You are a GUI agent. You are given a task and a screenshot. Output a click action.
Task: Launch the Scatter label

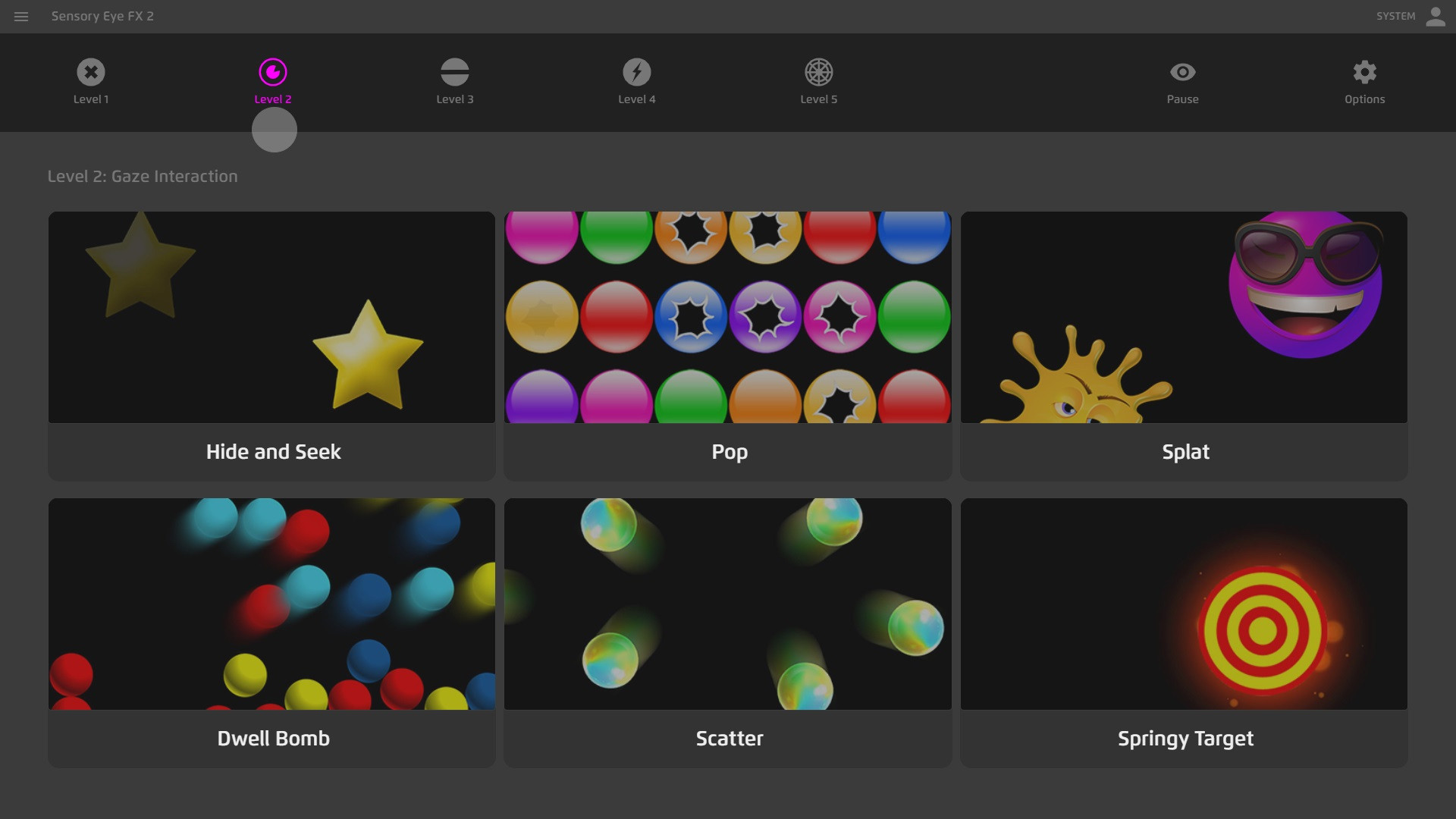point(730,739)
